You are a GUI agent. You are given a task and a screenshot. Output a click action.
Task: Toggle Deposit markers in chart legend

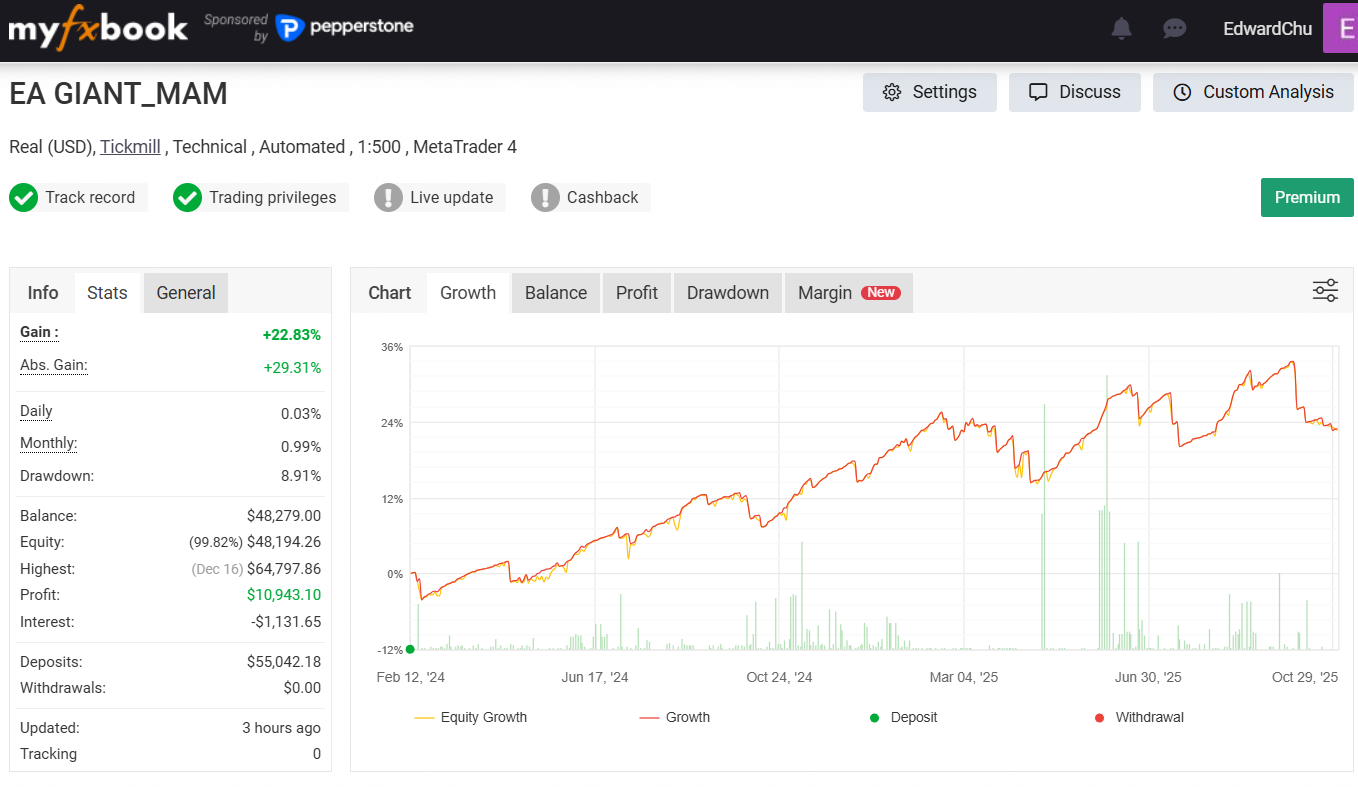click(903, 717)
